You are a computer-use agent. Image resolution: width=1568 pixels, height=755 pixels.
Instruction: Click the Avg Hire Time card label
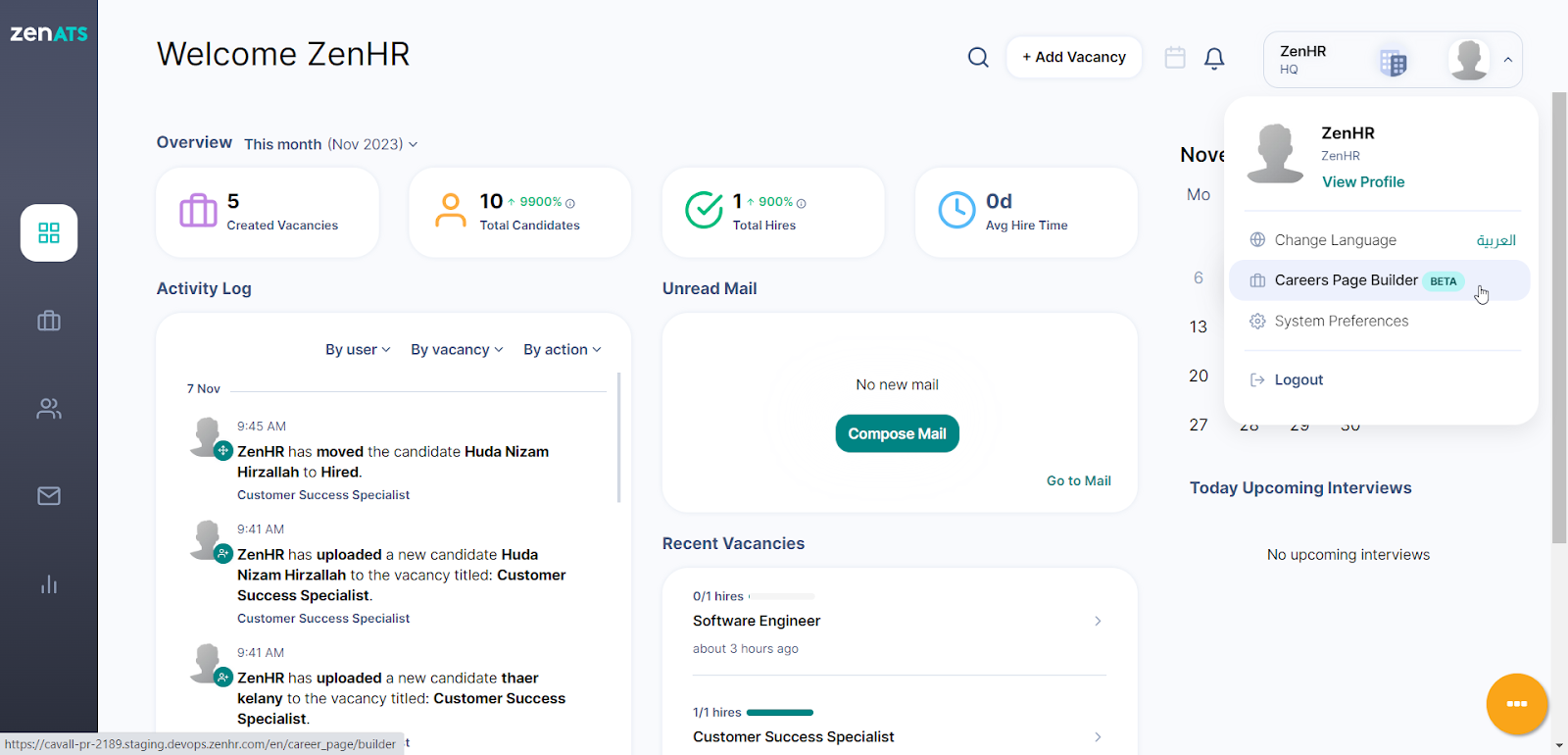[1026, 226]
